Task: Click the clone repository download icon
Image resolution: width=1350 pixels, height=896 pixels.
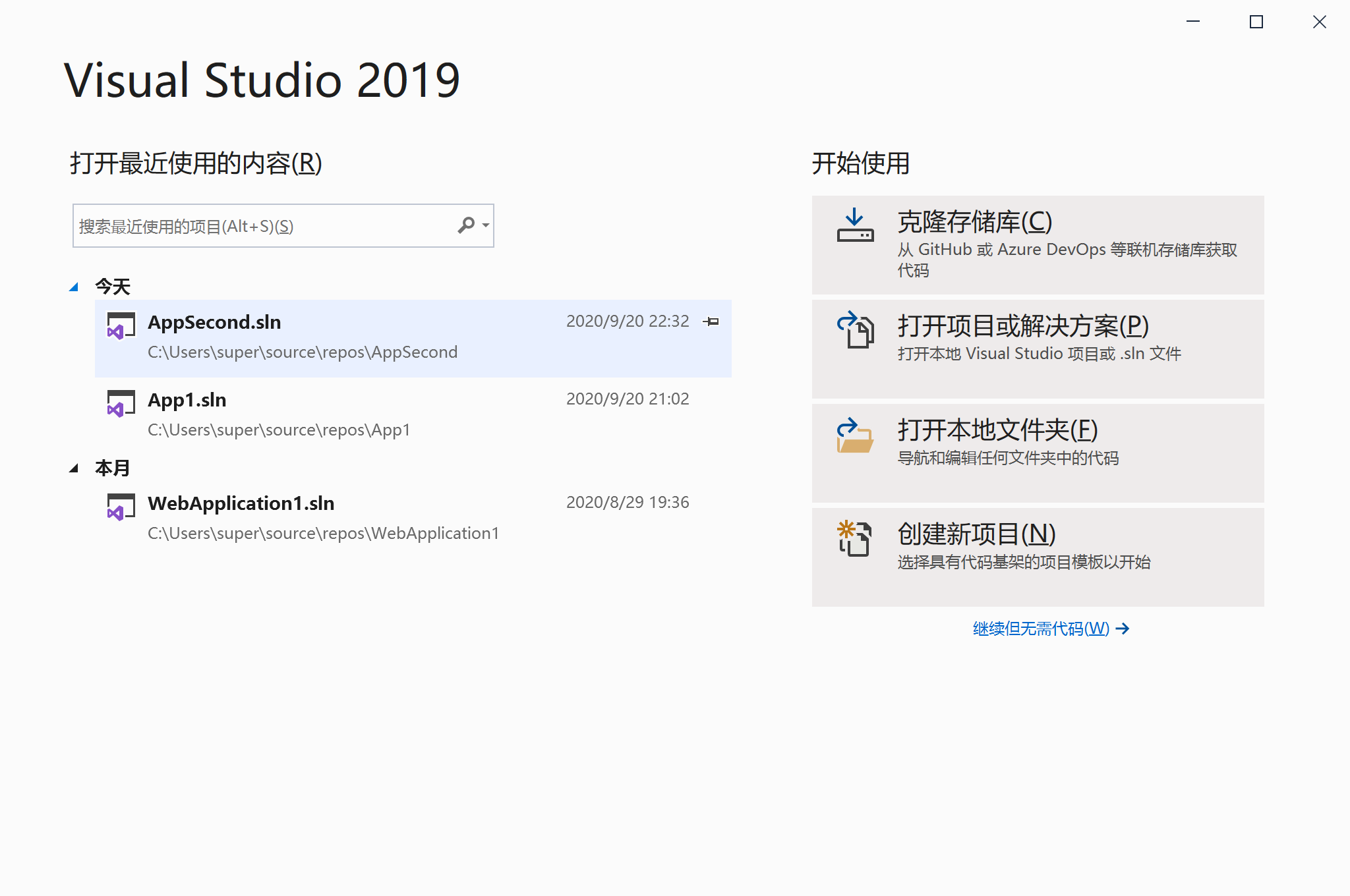Action: point(855,226)
